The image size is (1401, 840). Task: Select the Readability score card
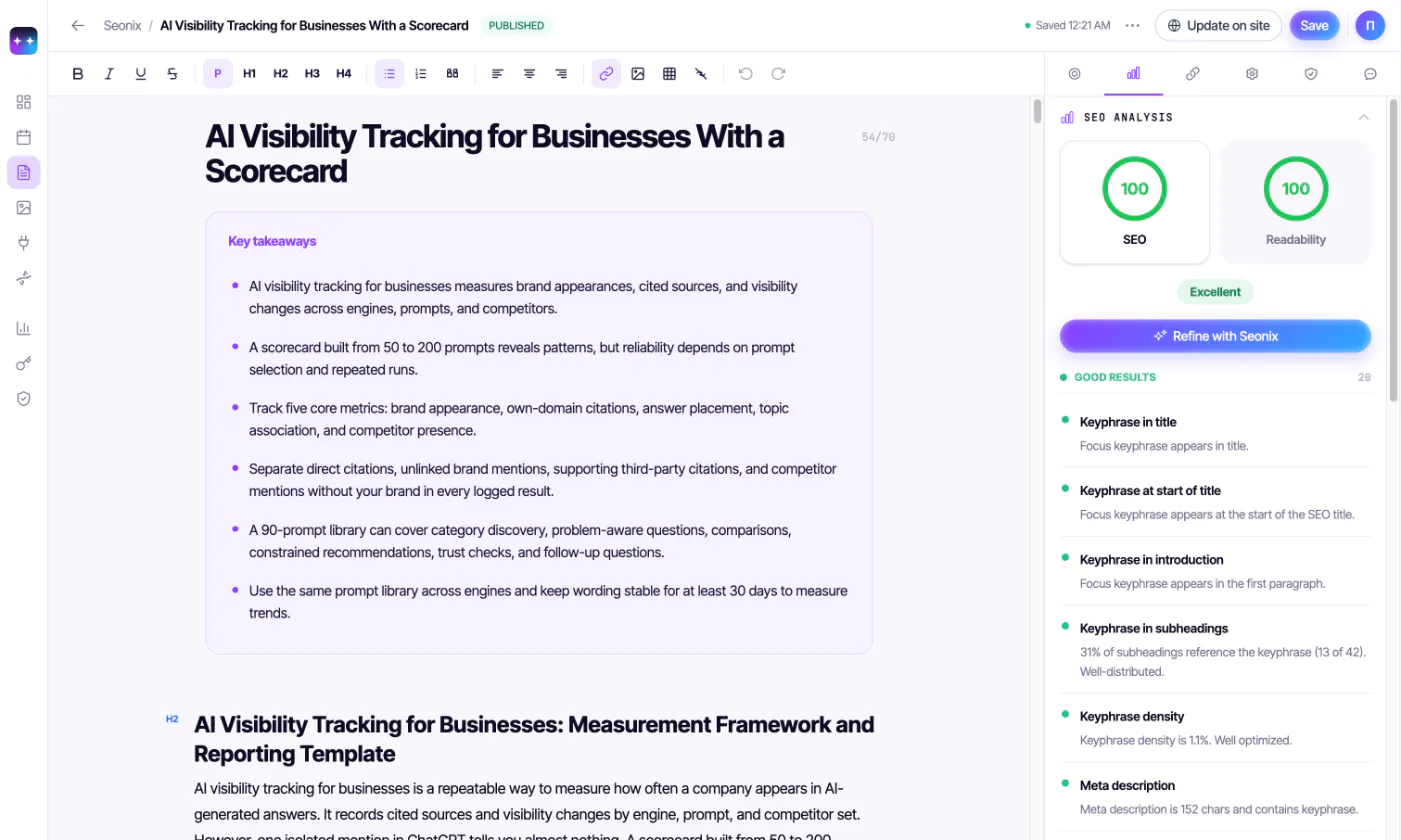pos(1296,202)
